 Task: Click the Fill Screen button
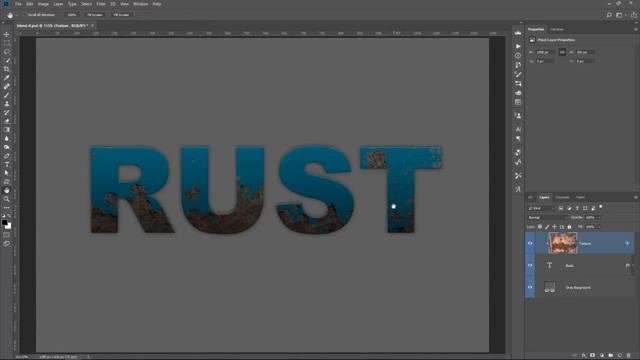[121, 15]
